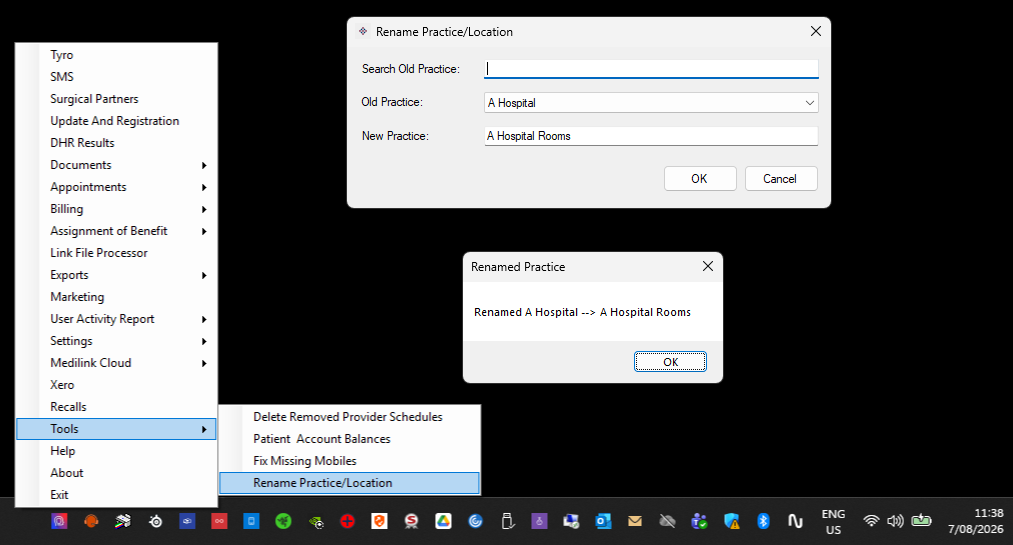Screen dimensions: 1013x545
Task: Choose the SMS menu item
Action: (116, 77)
